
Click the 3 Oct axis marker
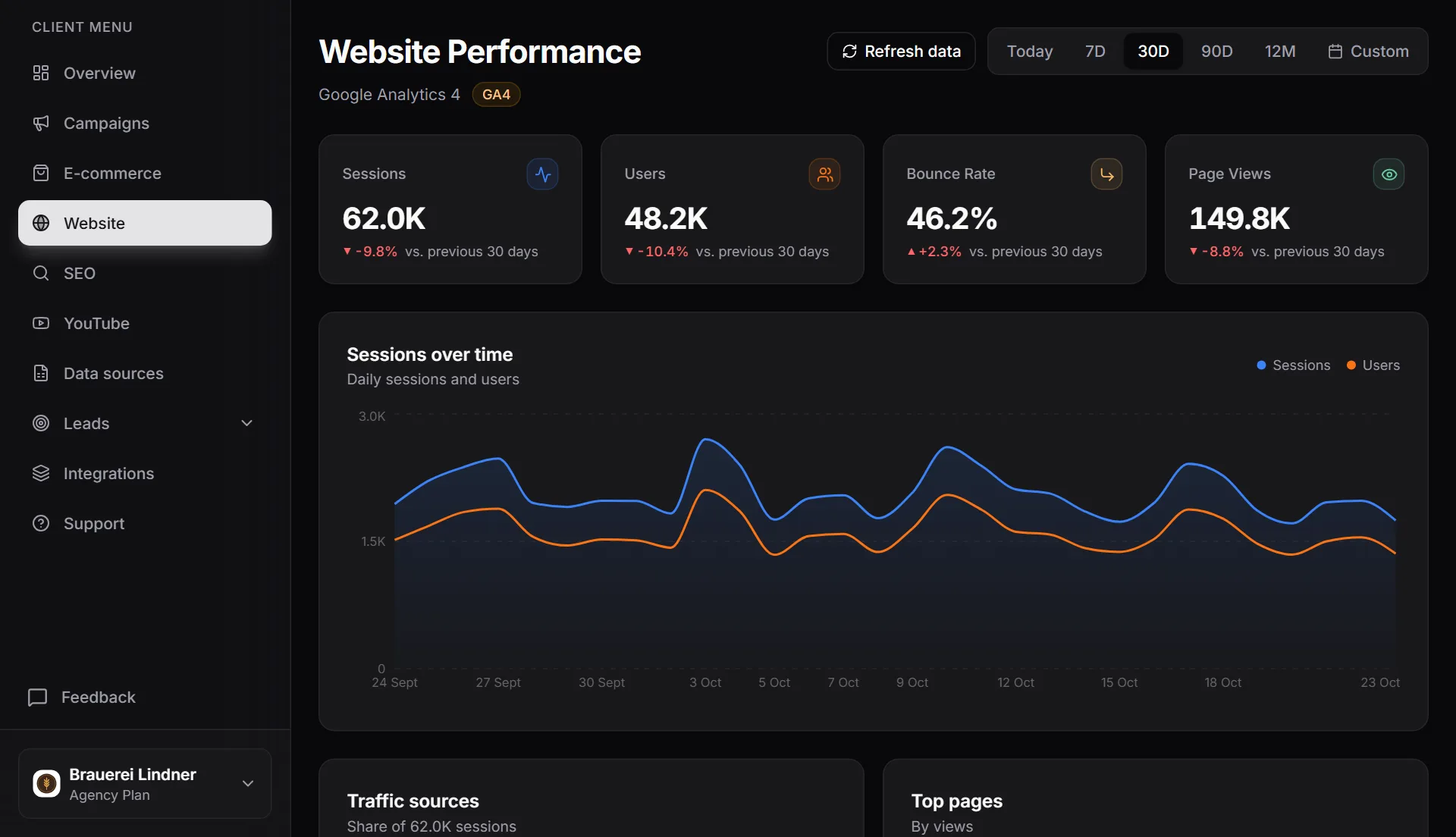705,682
